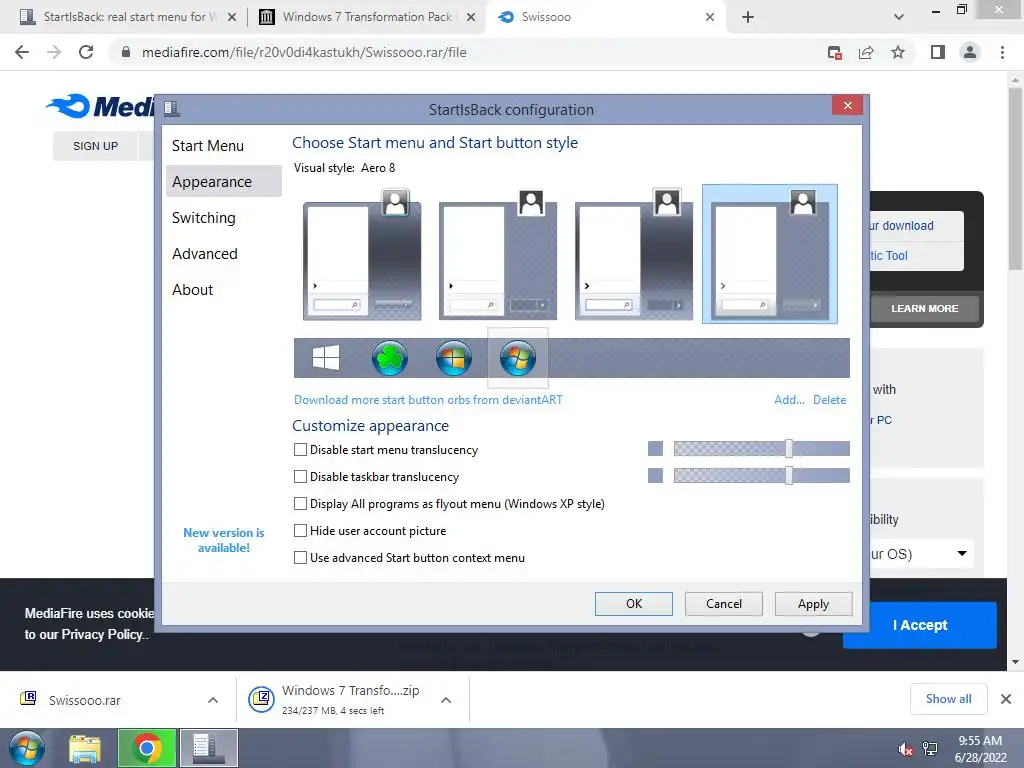Viewport: 1024px width, 768px height.
Task: Open Windows Explorer from taskbar
Action: pyautogui.click(x=85, y=748)
